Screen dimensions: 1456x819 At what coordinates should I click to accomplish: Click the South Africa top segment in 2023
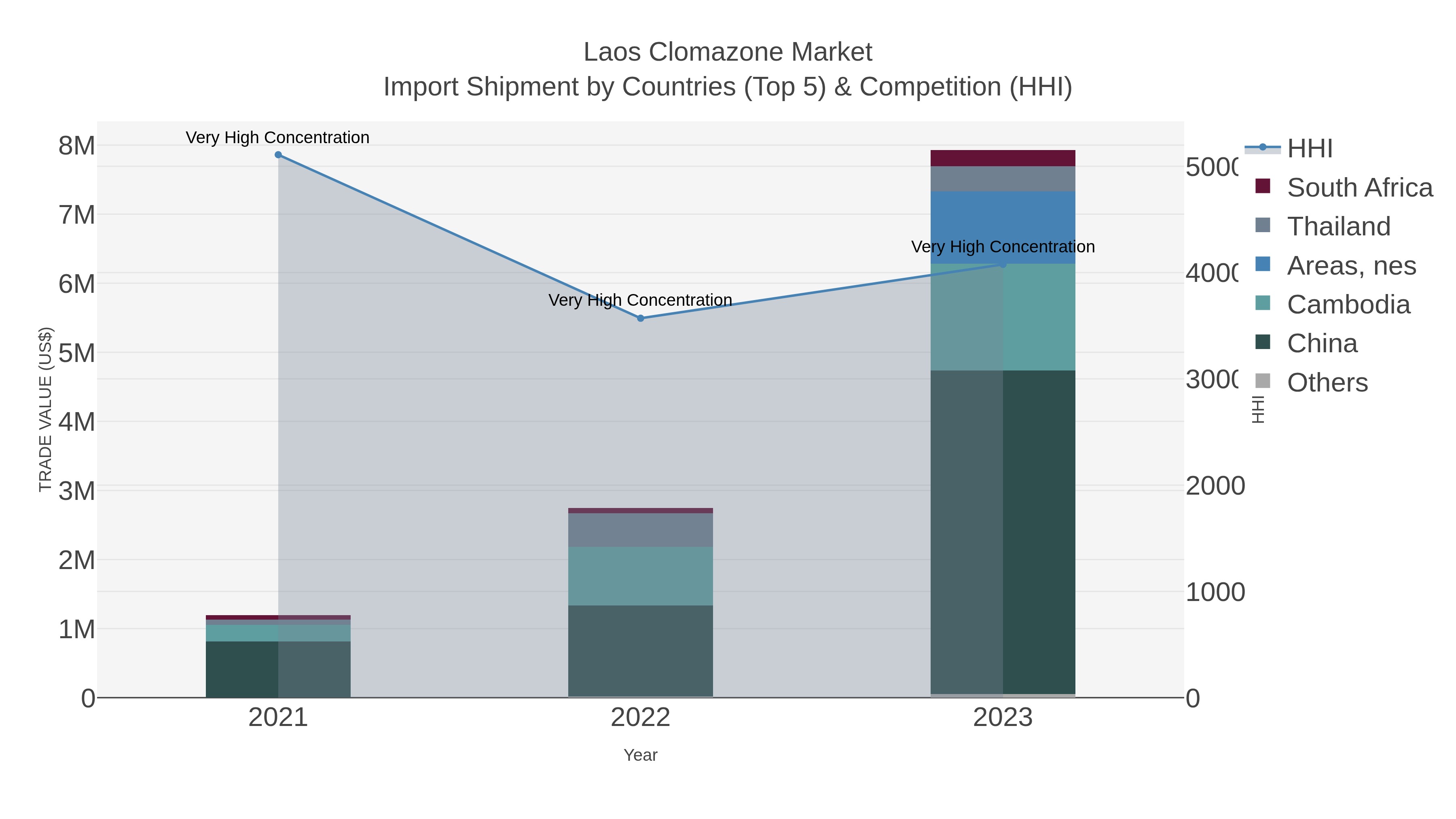tap(1003, 158)
